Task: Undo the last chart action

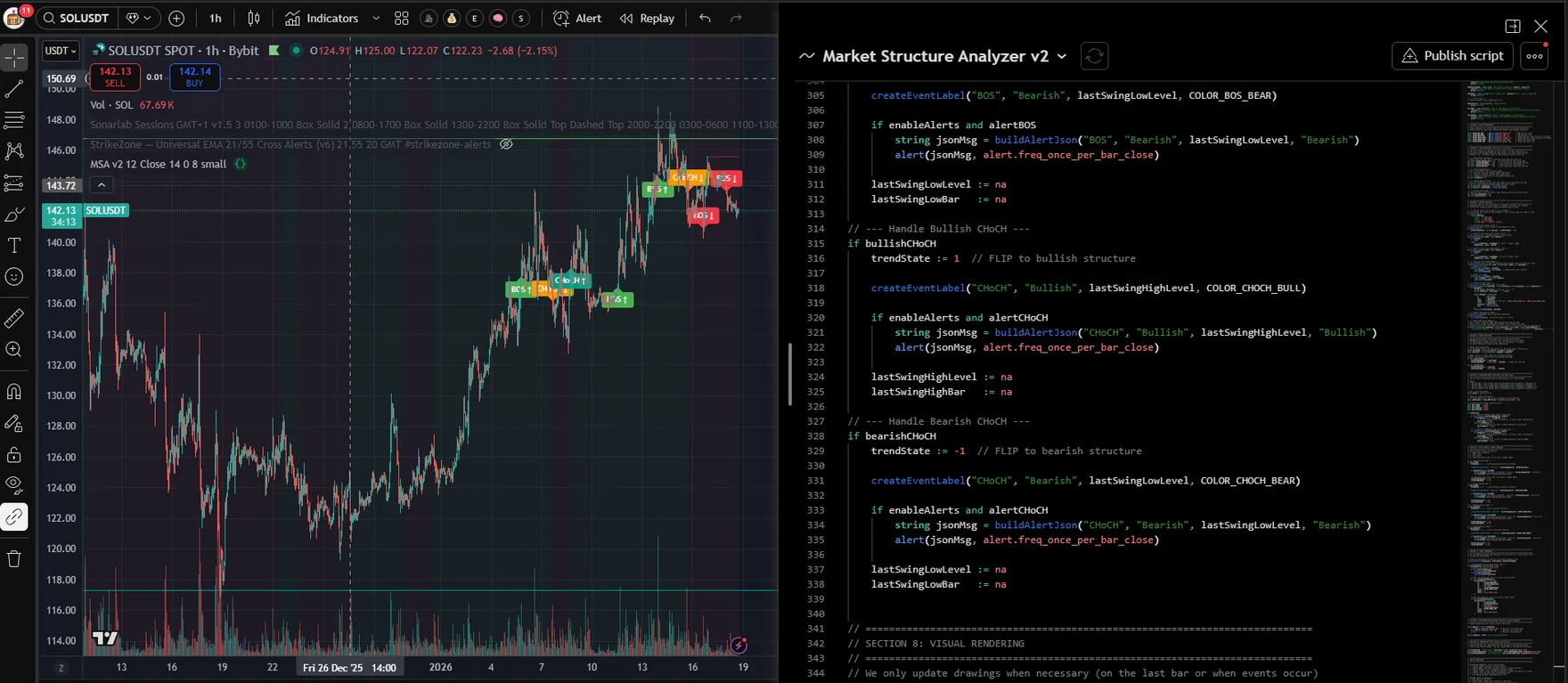Action: (x=705, y=18)
